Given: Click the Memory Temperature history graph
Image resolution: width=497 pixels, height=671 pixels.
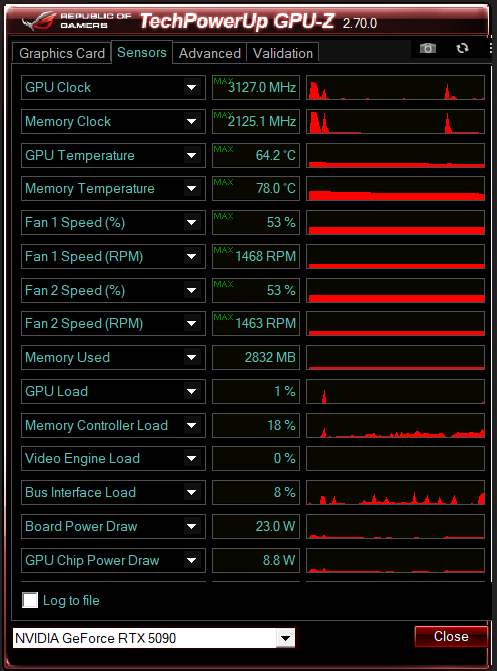Looking at the screenshot, I should click(396, 188).
